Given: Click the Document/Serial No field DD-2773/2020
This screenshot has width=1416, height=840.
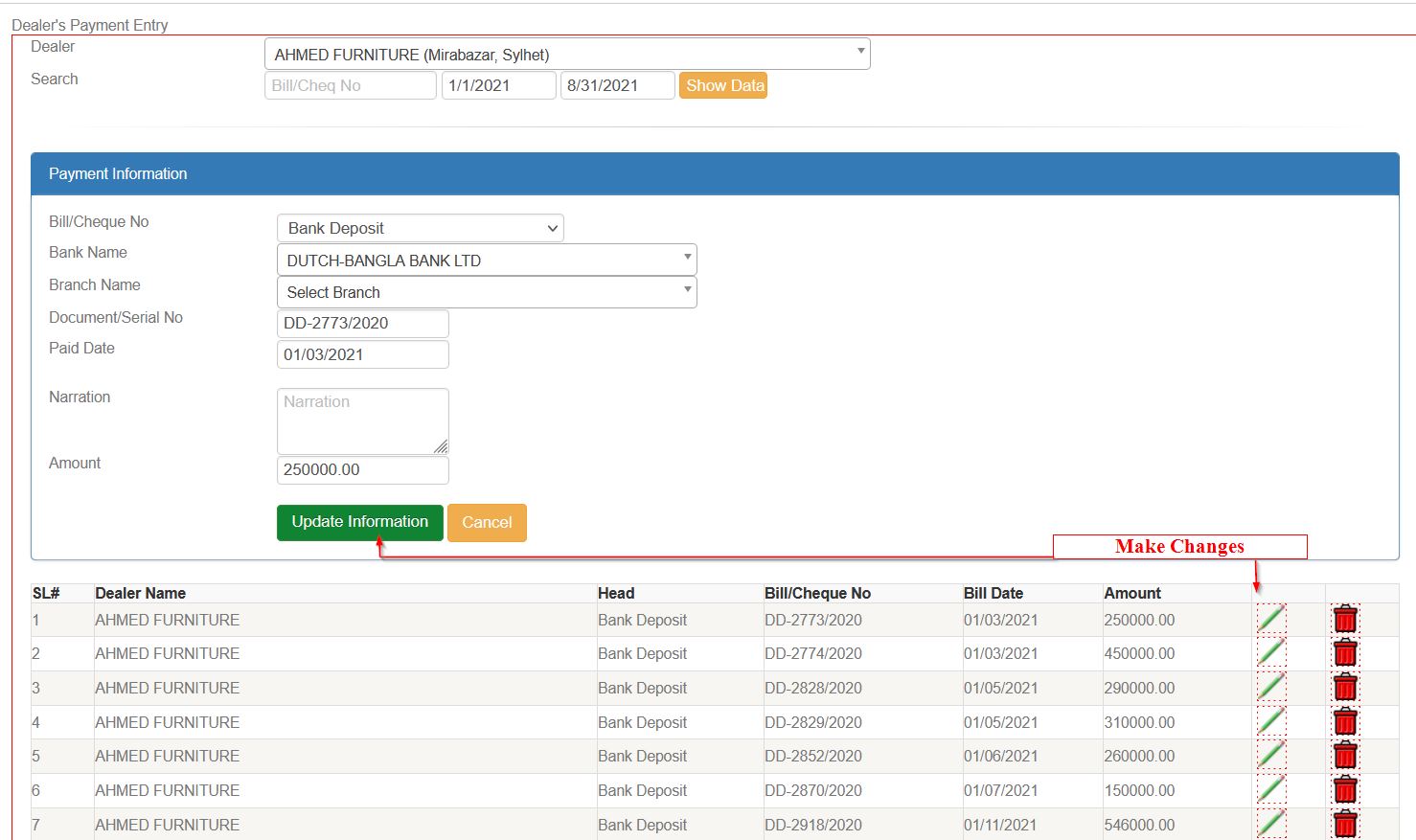Looking at the screenshot, I should (363, 324).
